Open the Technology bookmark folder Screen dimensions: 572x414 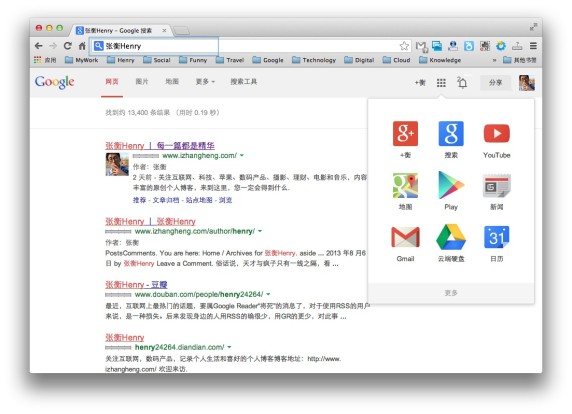click(314, 60)
